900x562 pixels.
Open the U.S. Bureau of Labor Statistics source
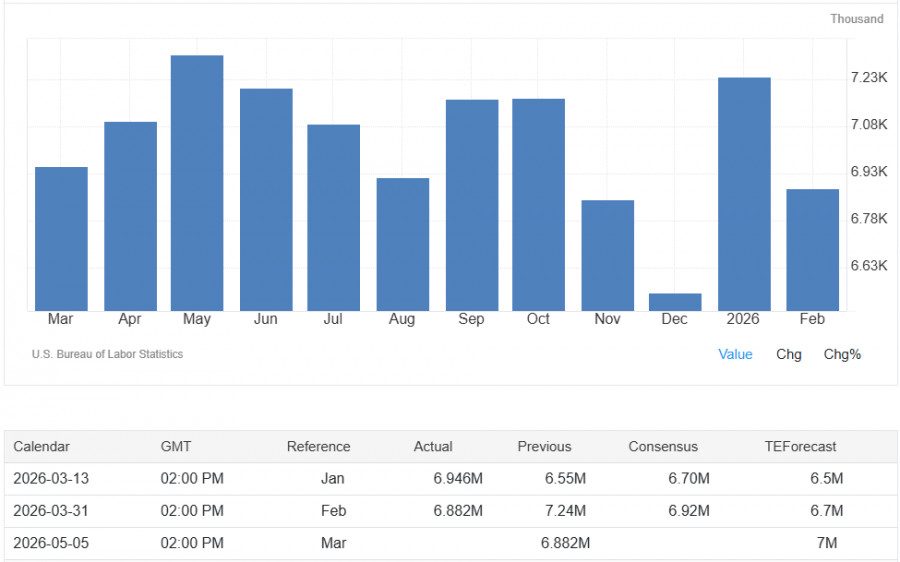coord(107,354)
